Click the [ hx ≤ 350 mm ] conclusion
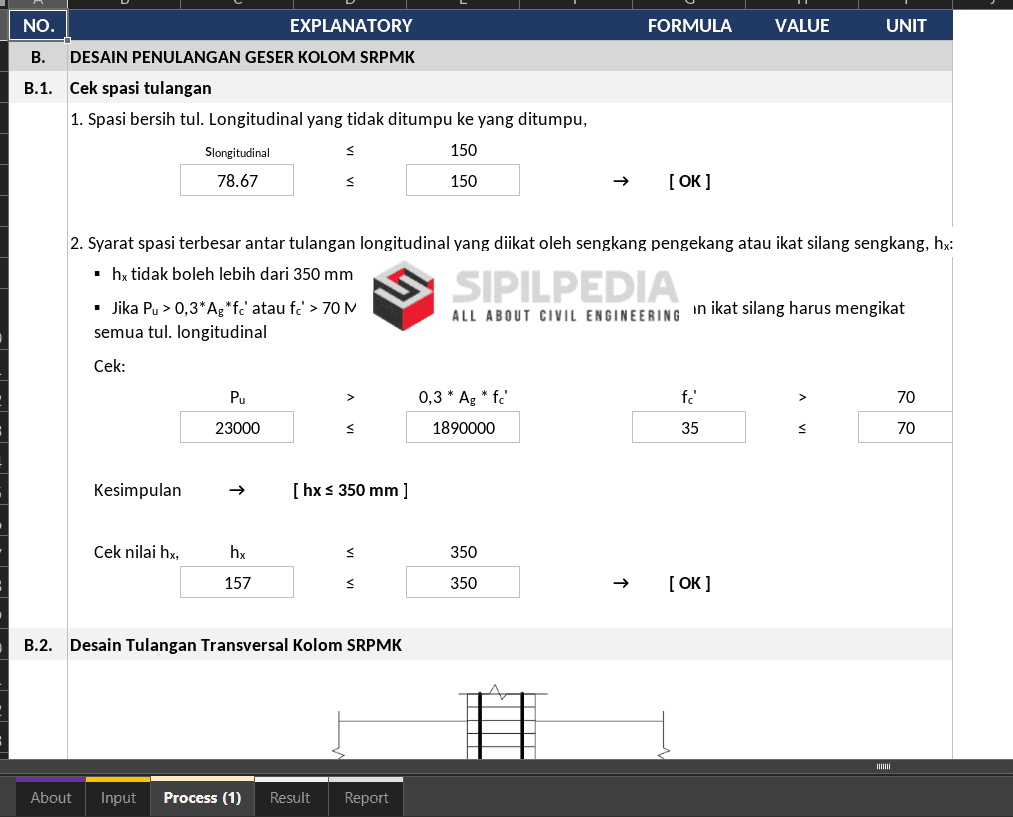 click(350, 490)
